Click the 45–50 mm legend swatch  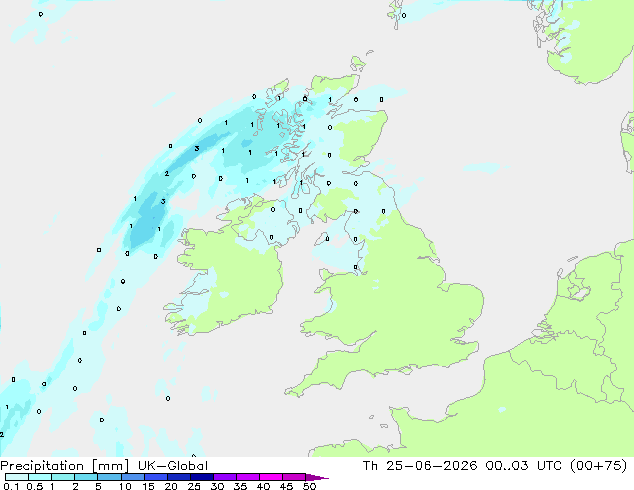click(294, 477)
